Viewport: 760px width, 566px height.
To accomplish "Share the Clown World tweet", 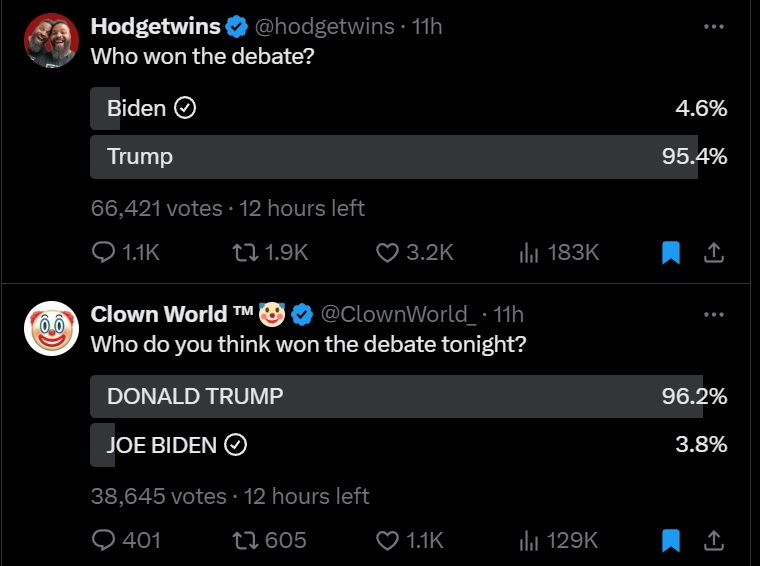I will 714,540.
